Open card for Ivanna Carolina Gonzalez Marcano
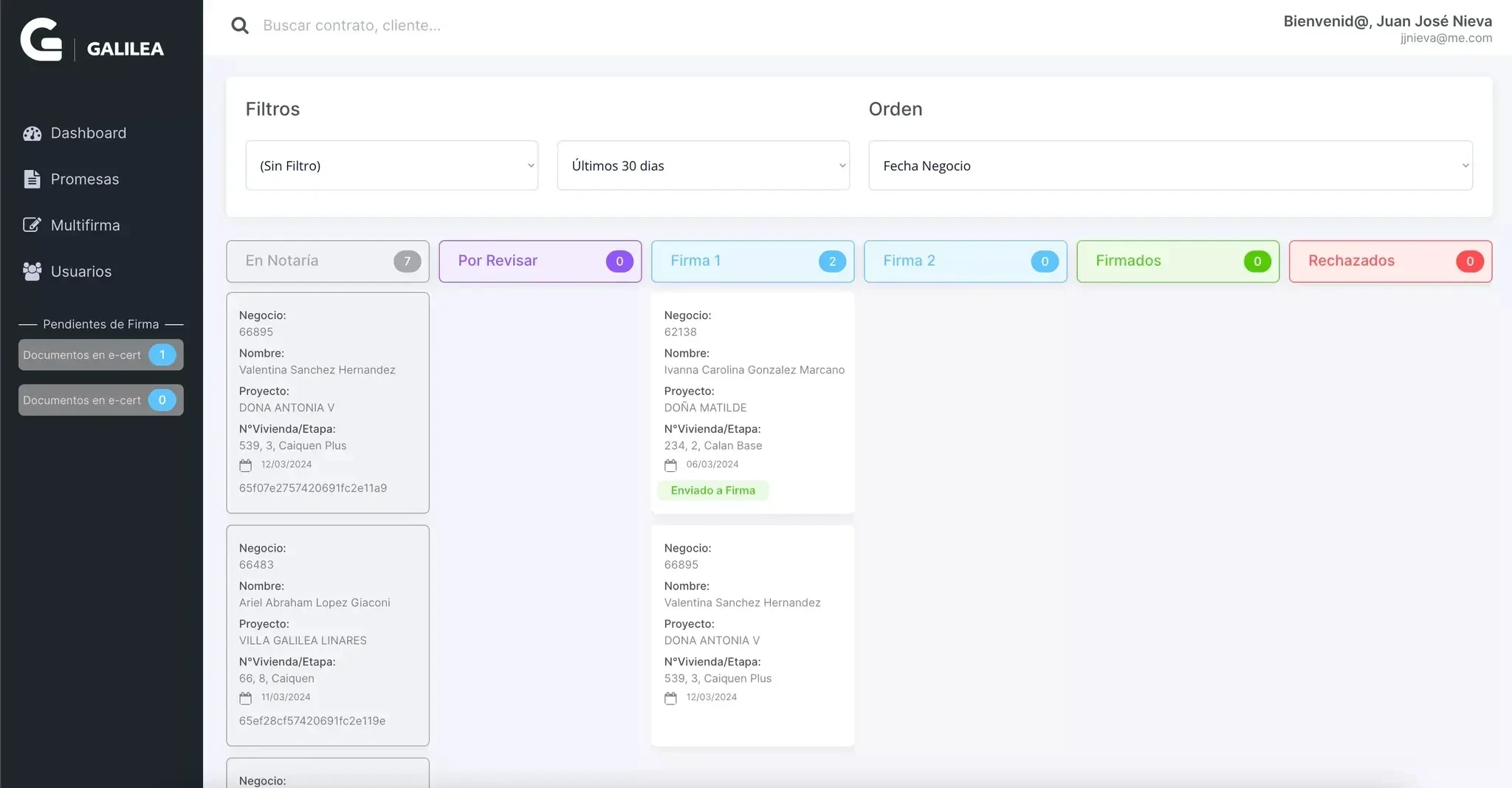 tap(753, 402)
